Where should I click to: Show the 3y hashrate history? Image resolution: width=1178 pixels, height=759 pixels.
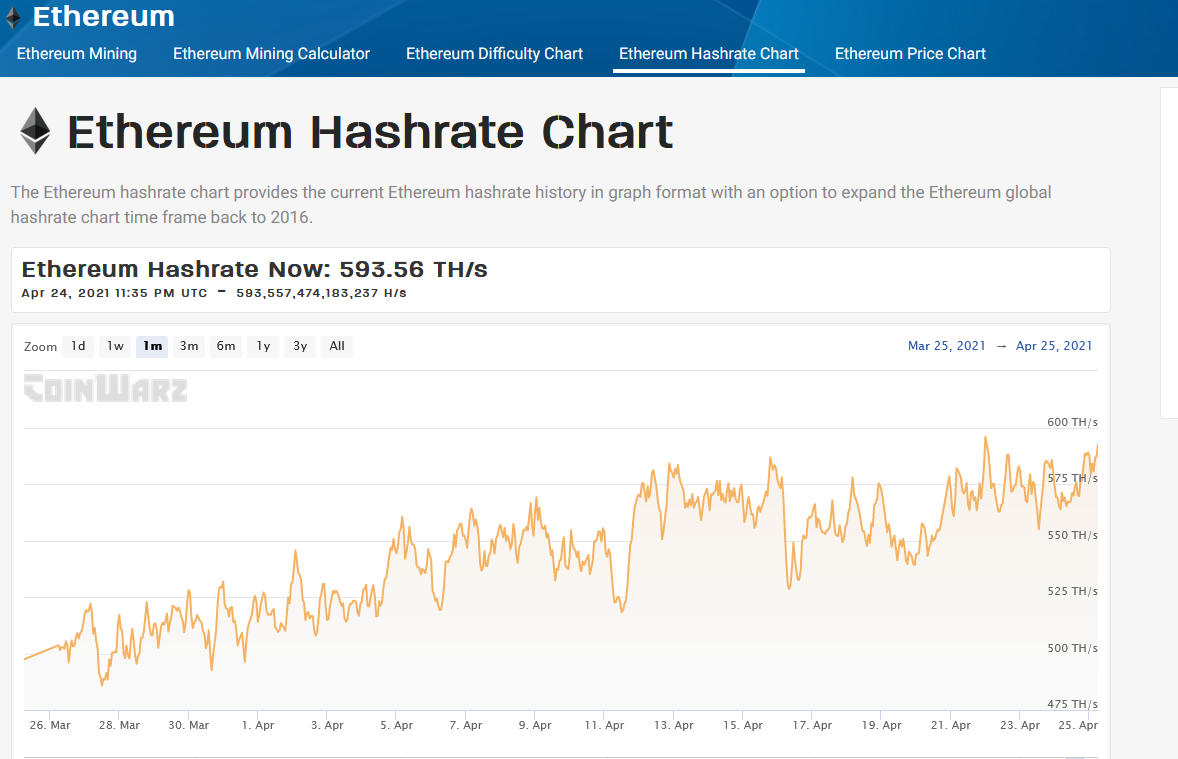300,346
